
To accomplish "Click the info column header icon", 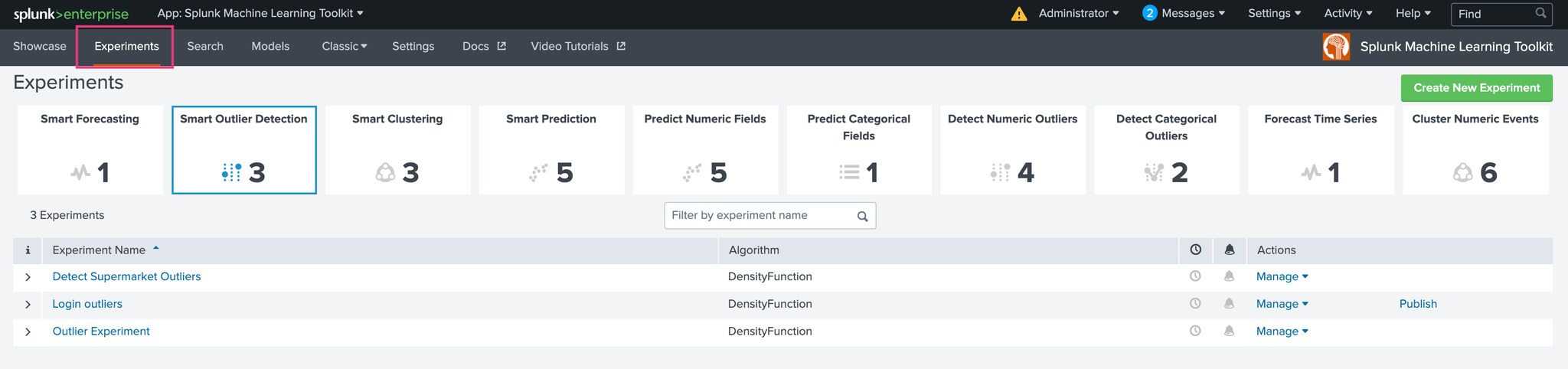I will pyautogui.click(x=28, y=250).
